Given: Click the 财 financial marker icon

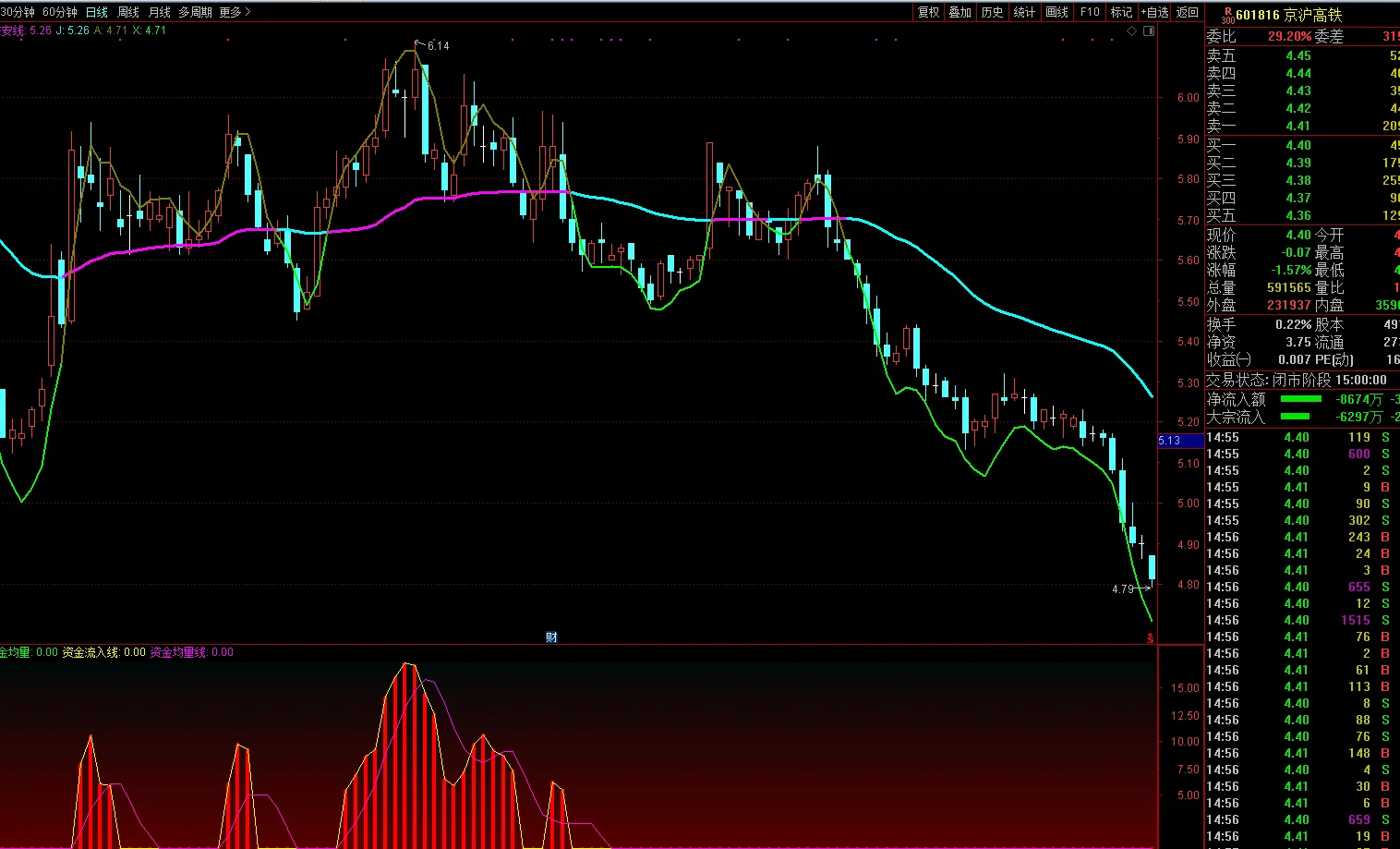Looking at the screenshot, I should (x=551, y=637).
